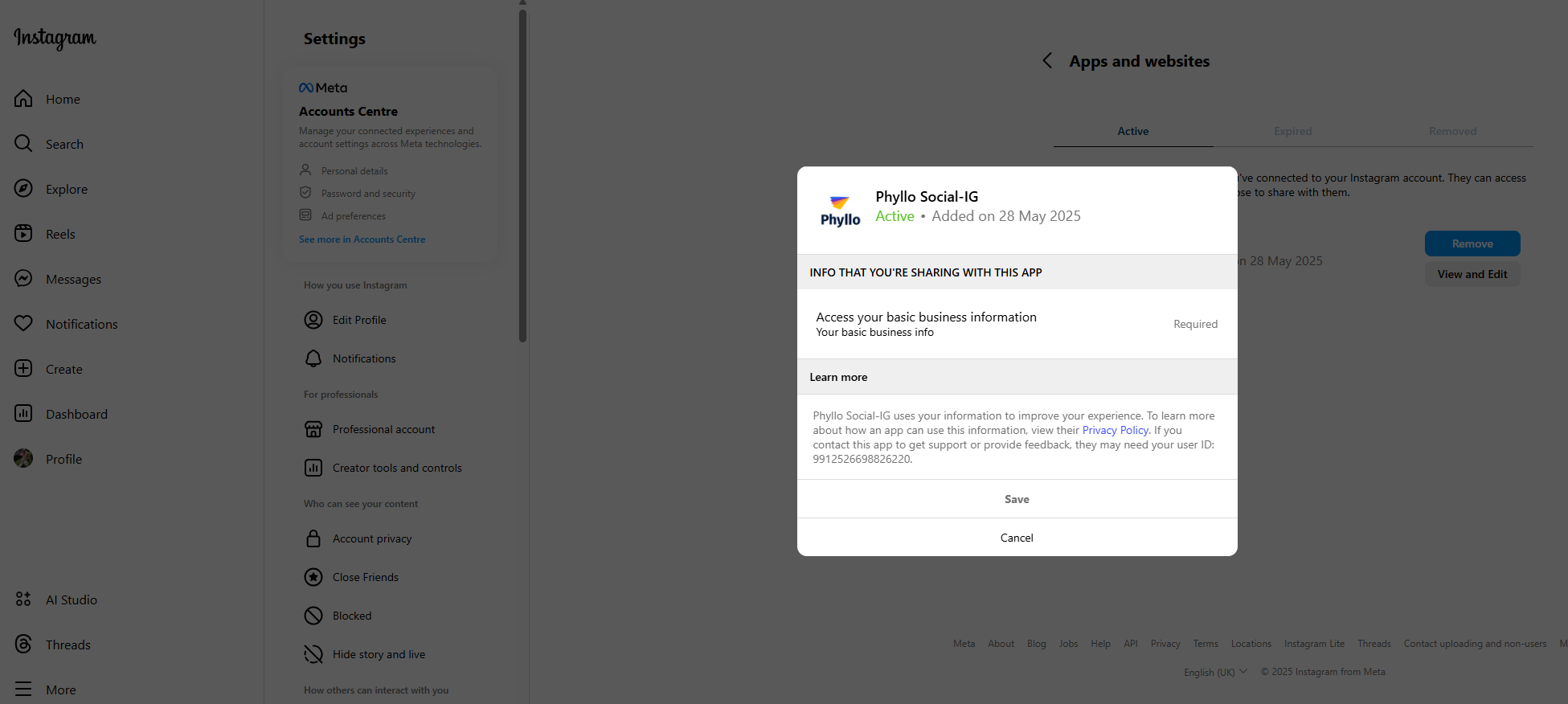Screen dimensions: 1568x704
Task: Click the Instagram logo
Action: click(x=55, y=38)
